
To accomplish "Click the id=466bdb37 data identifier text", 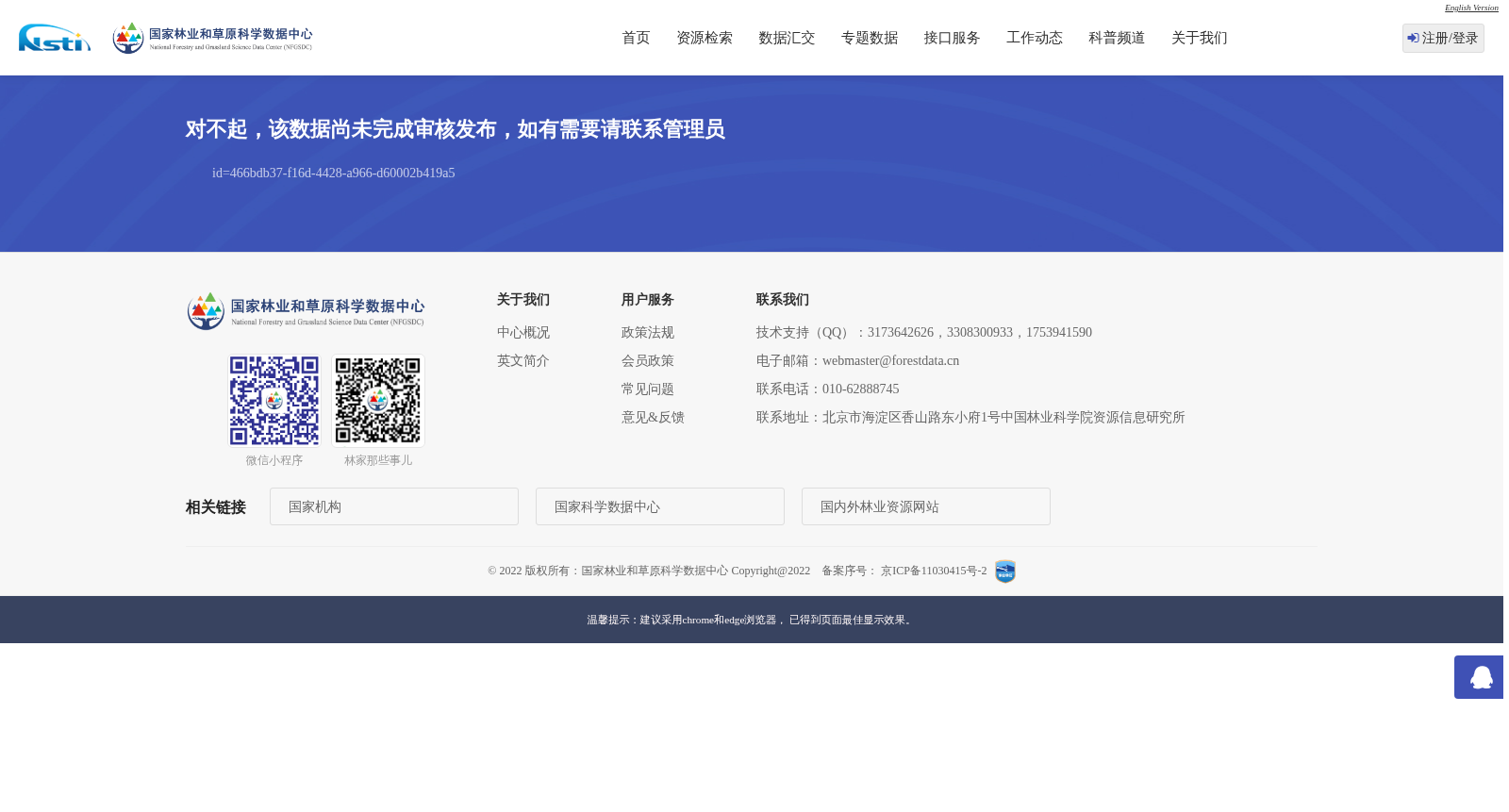I will click(334, 174).
